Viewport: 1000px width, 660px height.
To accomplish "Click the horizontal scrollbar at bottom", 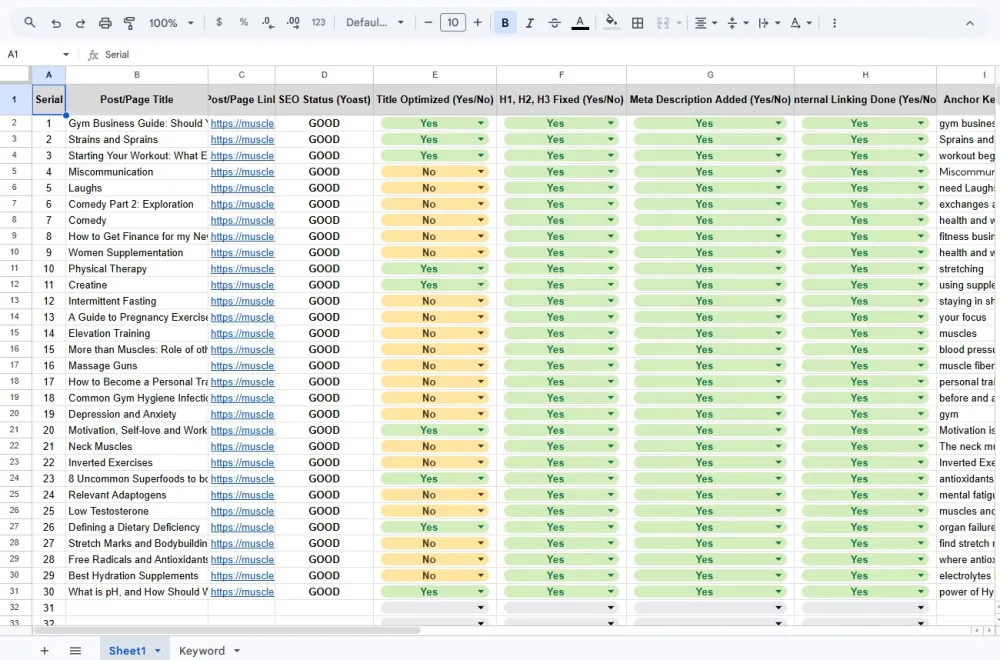I will click(226, 630).
